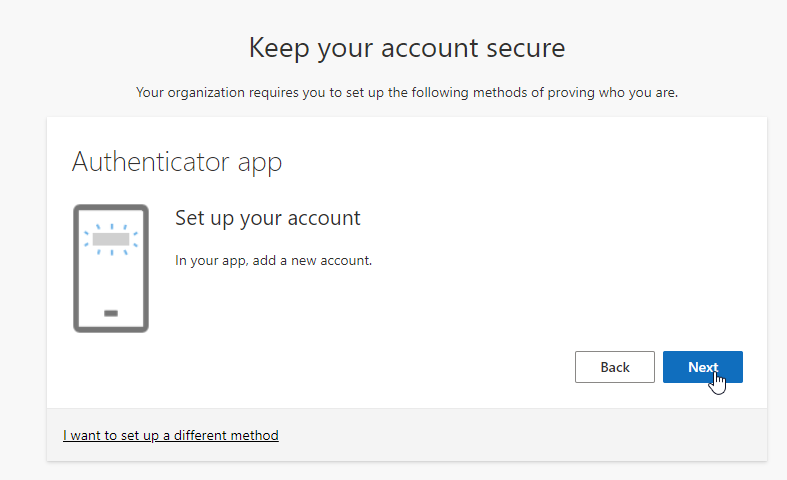
Task: Select the 'Keep your account secure' title
Action: [x=406, y=47]
